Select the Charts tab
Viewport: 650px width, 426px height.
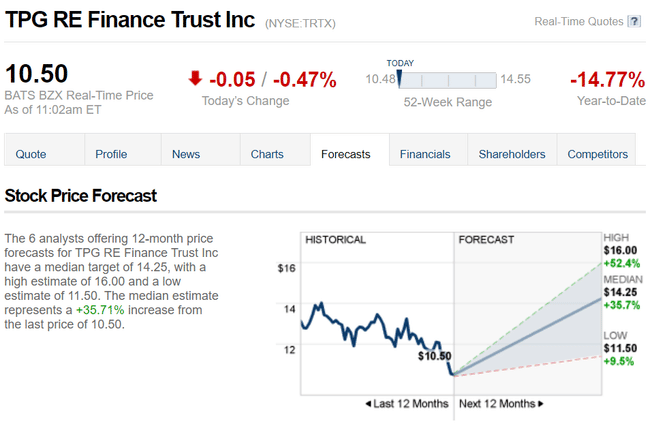pyautogui.click(x=267, y=154)
